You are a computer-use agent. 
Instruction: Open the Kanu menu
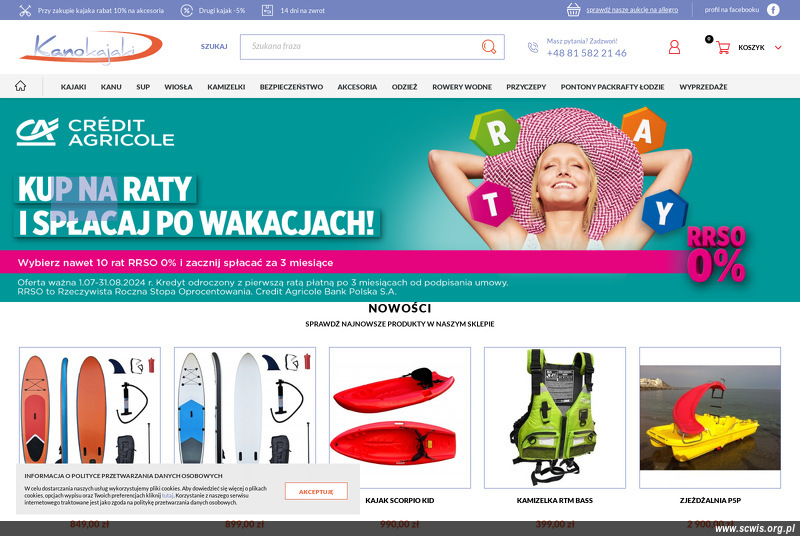[111, 87]
